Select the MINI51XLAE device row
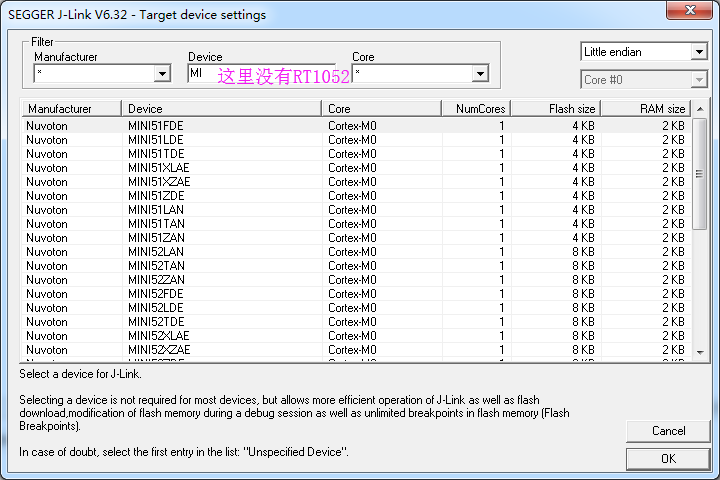Viewport: 720px width, 480px height. (x=356, y=168)
